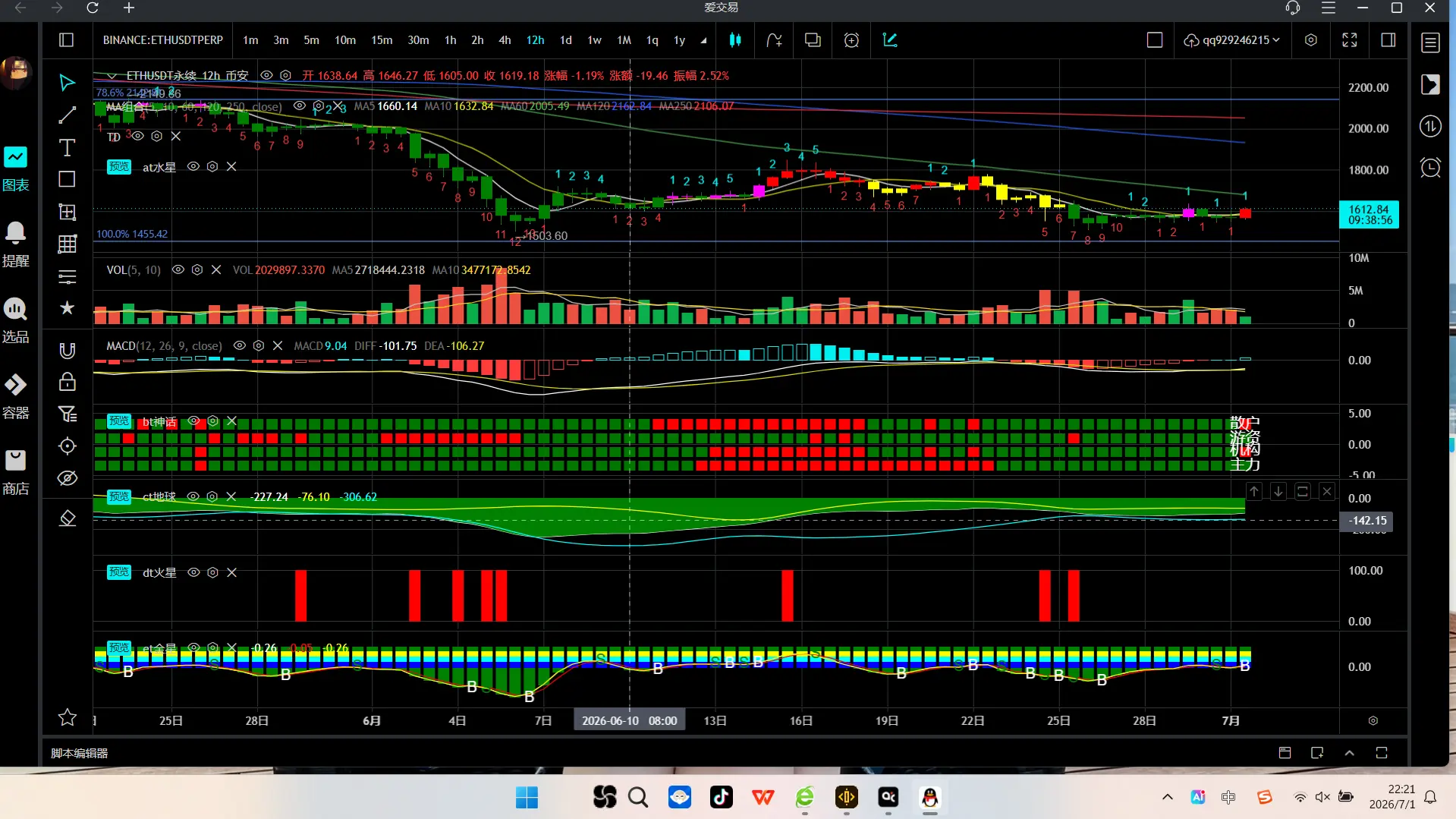This screenshot has height=819, width=1456.
Task: Enter fullscreen chart mode
Action: pyautogui.click(x=1349, y=40)
